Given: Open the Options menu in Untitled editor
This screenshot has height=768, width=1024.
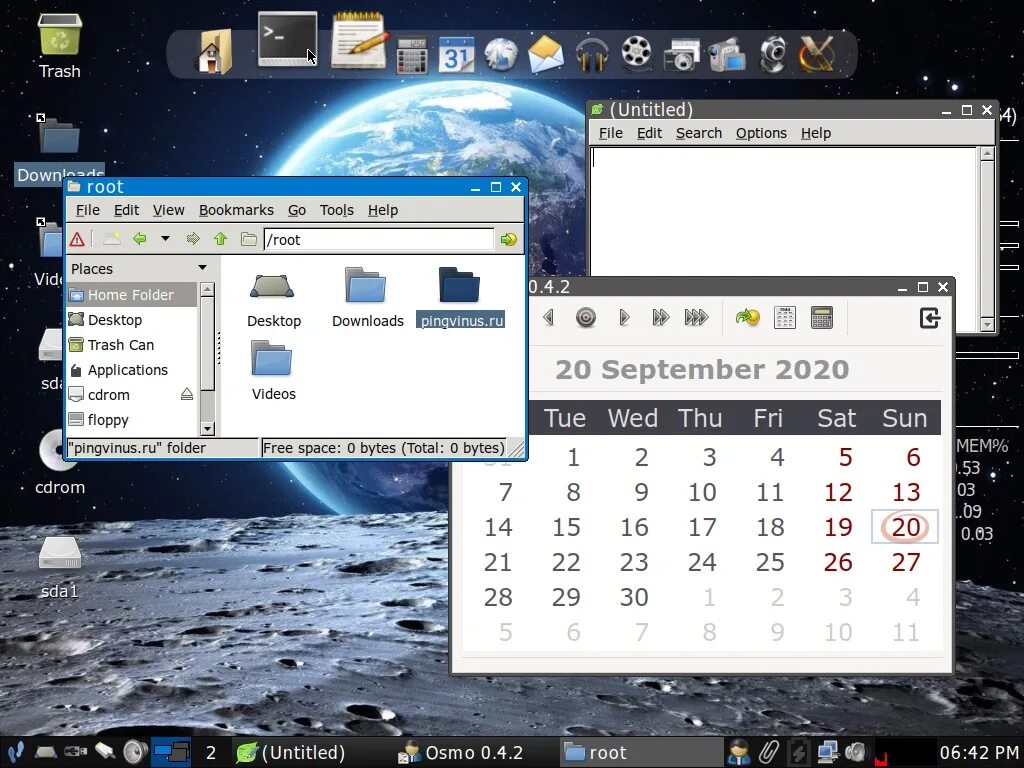Looking at the screenshot, I should point(761,133).
